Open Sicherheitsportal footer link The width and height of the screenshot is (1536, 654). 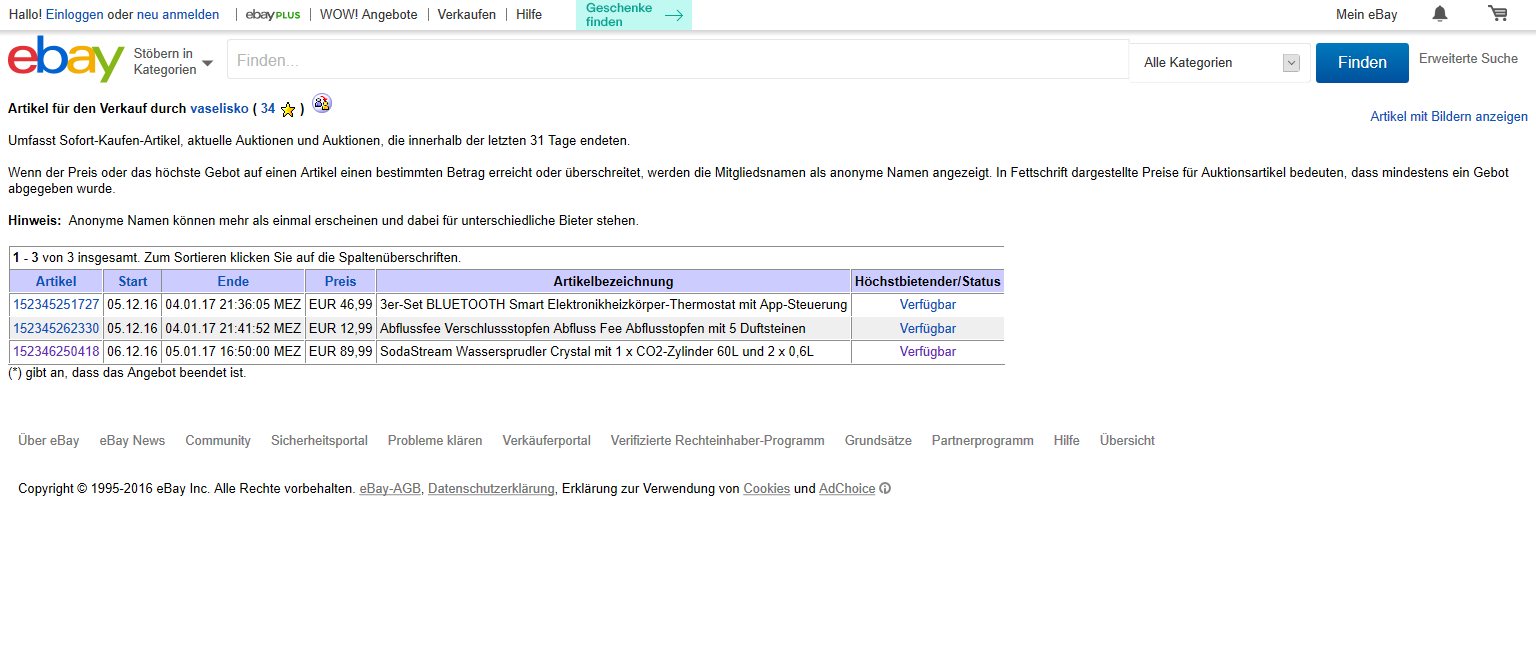click(319, 440)
